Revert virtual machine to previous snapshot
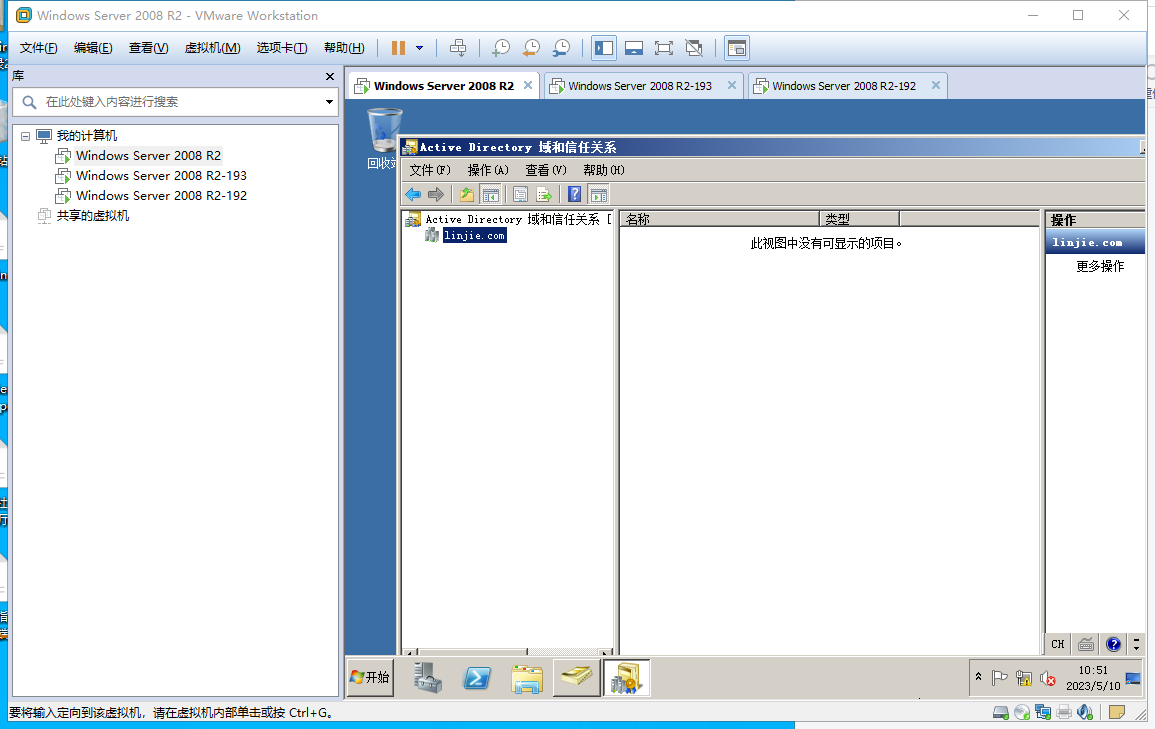 531,48
